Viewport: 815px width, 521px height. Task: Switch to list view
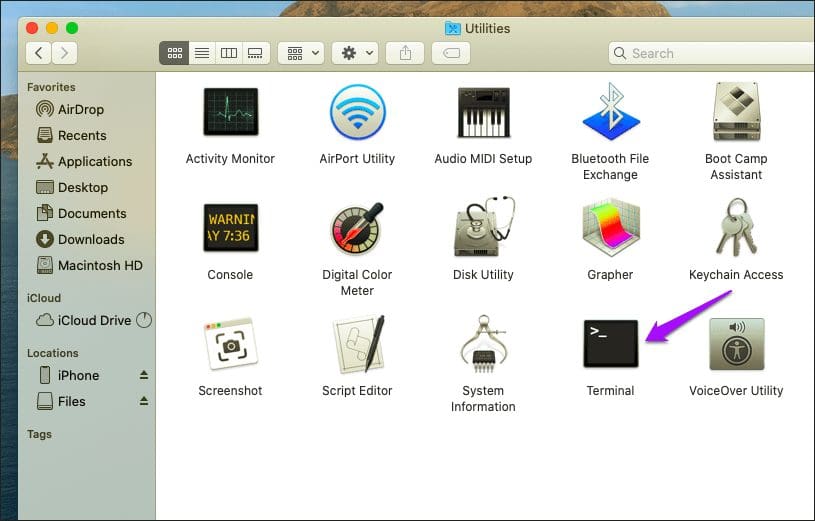point(202,53)
